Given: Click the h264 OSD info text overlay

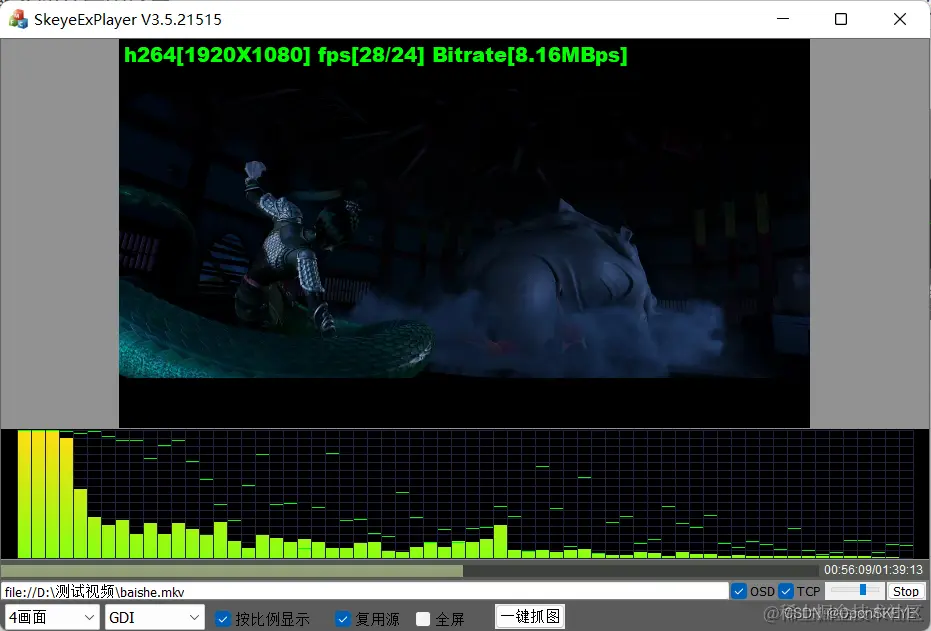Looking at the screenshot, I should pos(375,55).
